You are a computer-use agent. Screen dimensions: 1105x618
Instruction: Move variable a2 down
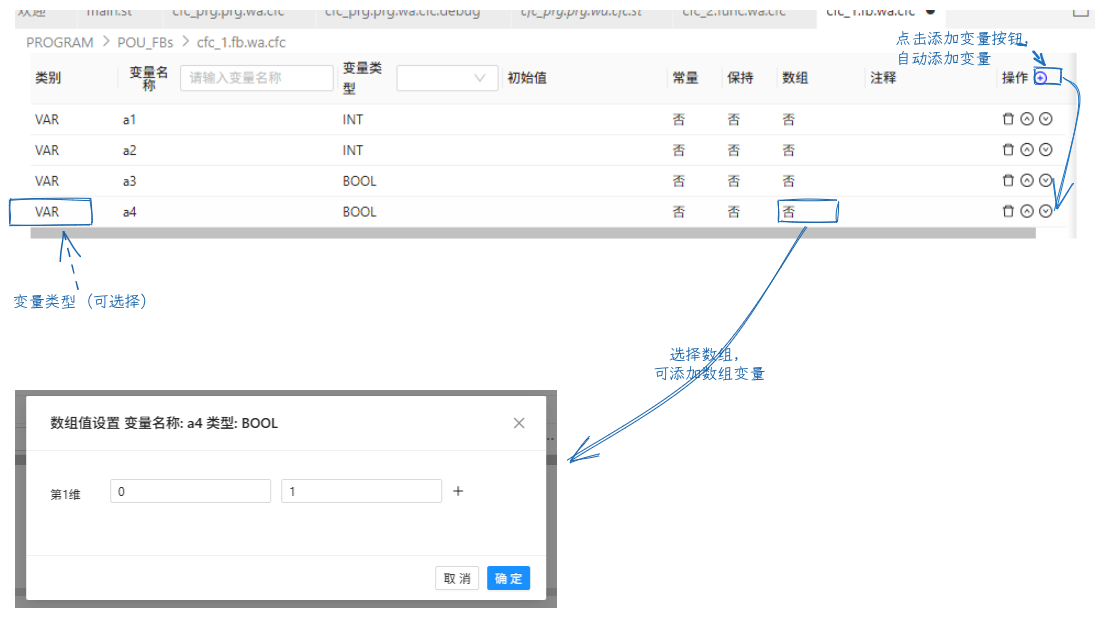coord(1046,149)
